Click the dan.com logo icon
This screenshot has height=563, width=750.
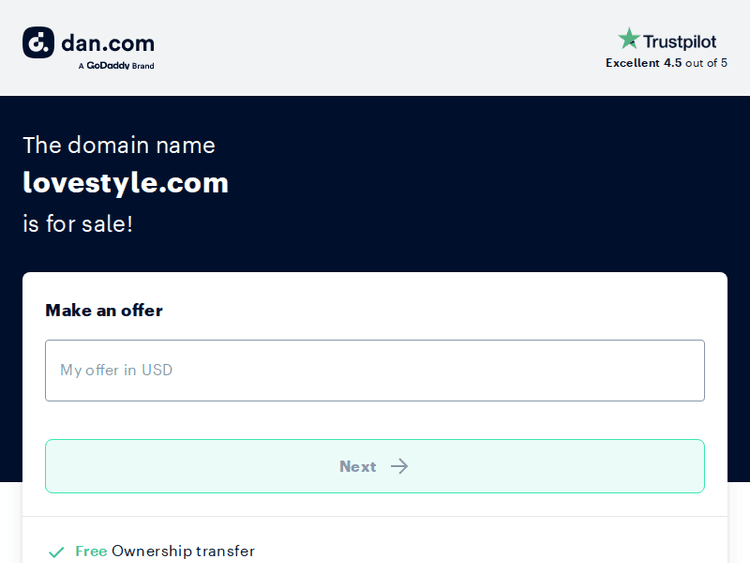coord(38,42)
